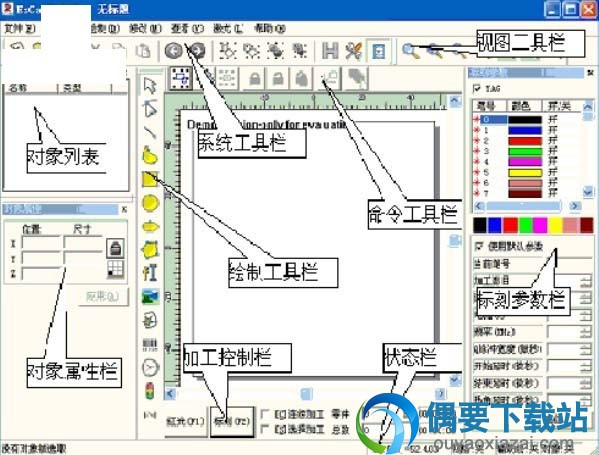Click the 结束延时 spinner arrows
This screenshot has width=599, height=455.
click(x=586, y=383)
